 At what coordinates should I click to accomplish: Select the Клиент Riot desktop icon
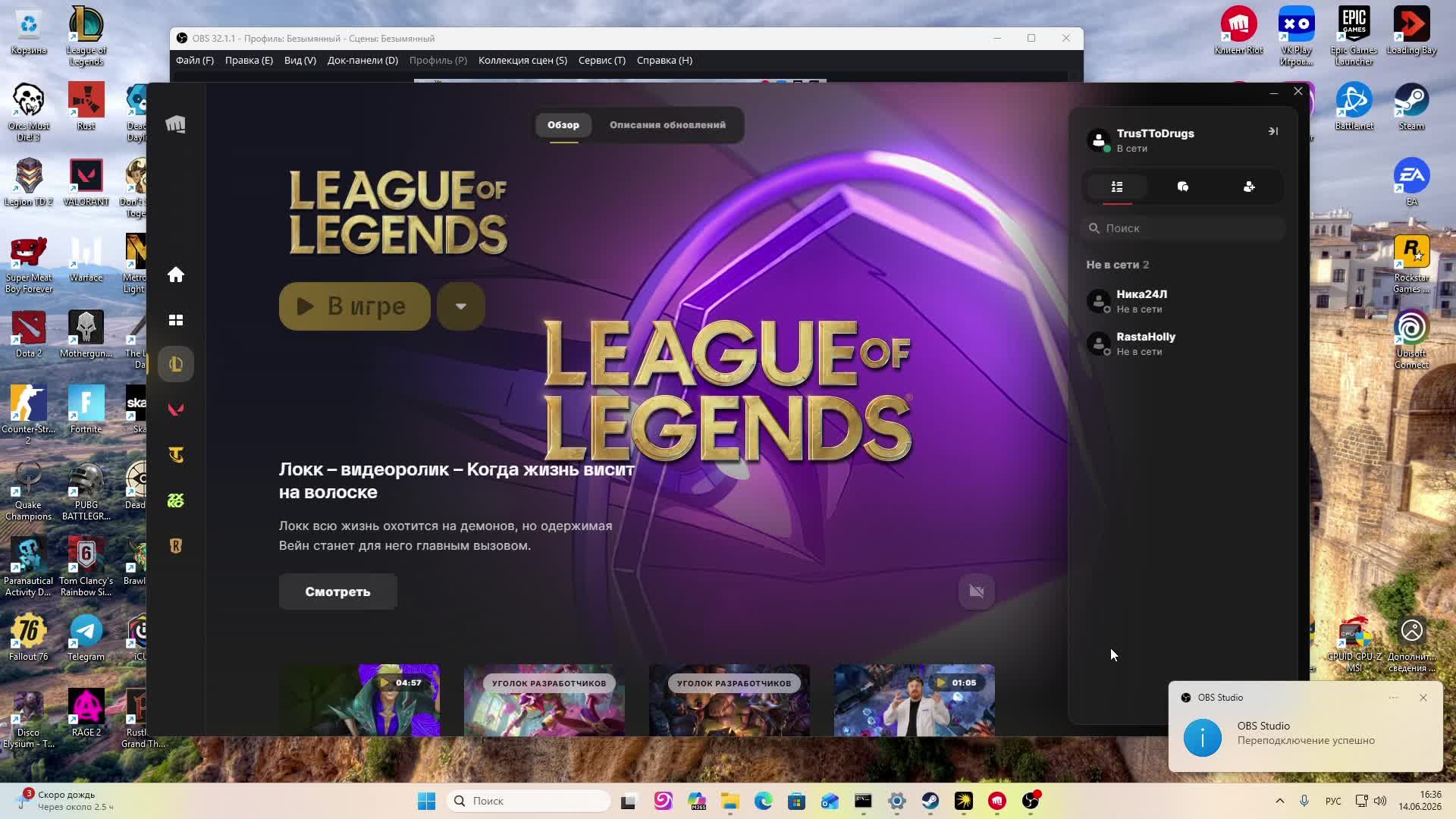[x=1239, y=32]
